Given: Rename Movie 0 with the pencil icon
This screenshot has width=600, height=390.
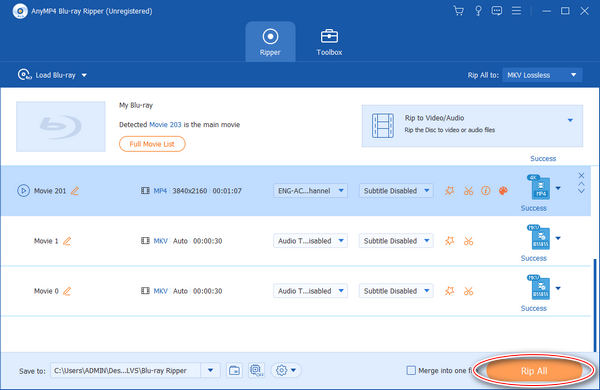Looking at the screenshot, I should point(67,291).
